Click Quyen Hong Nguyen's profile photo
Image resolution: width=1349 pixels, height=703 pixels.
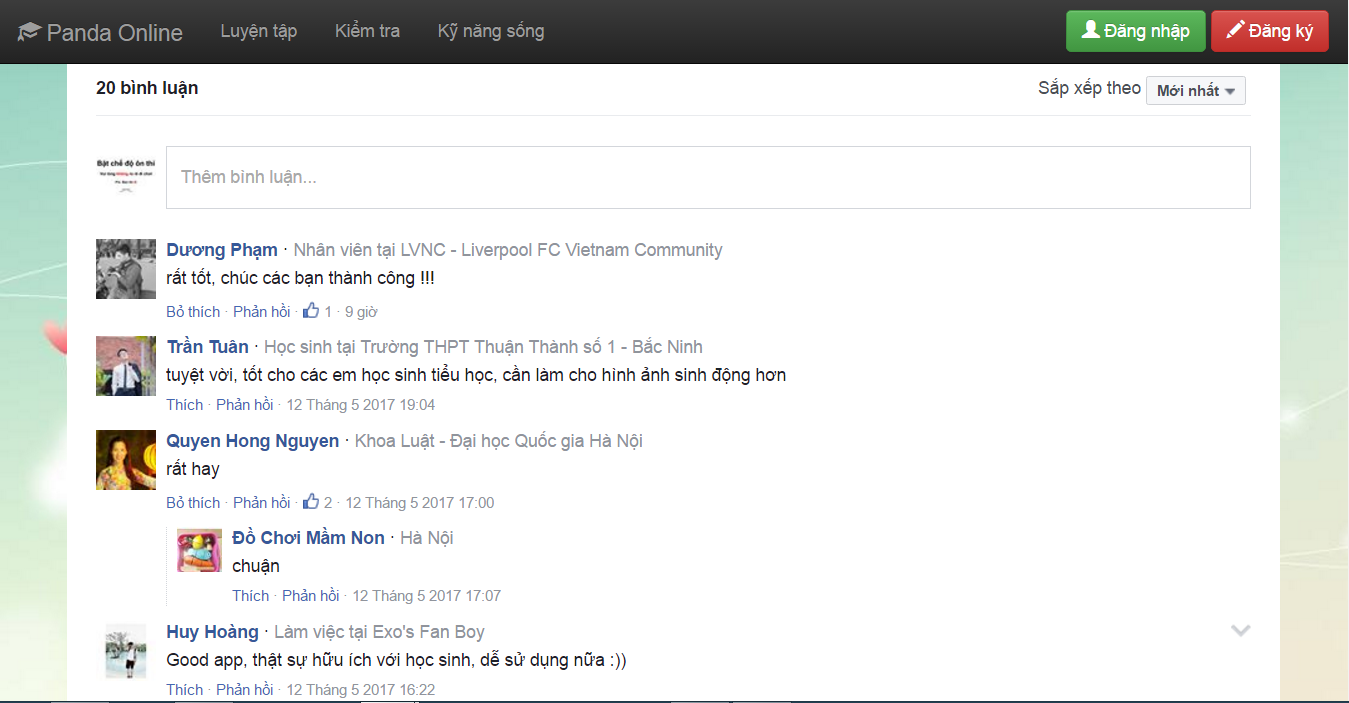pos(126,460)
